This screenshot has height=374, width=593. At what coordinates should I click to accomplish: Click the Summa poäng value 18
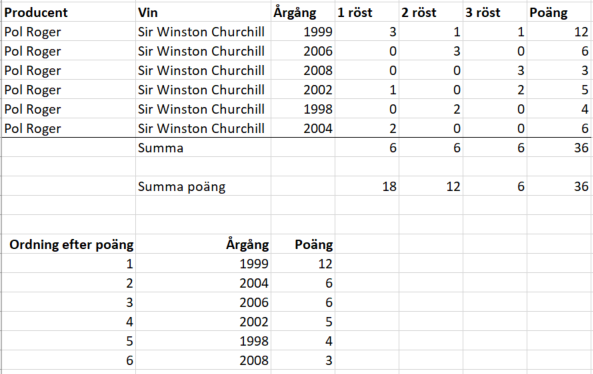[x=366, y=186]
